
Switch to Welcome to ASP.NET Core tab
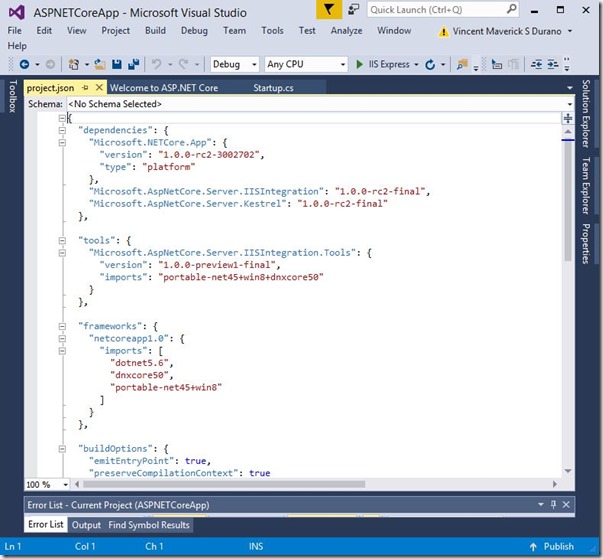(x=164, y=88)
